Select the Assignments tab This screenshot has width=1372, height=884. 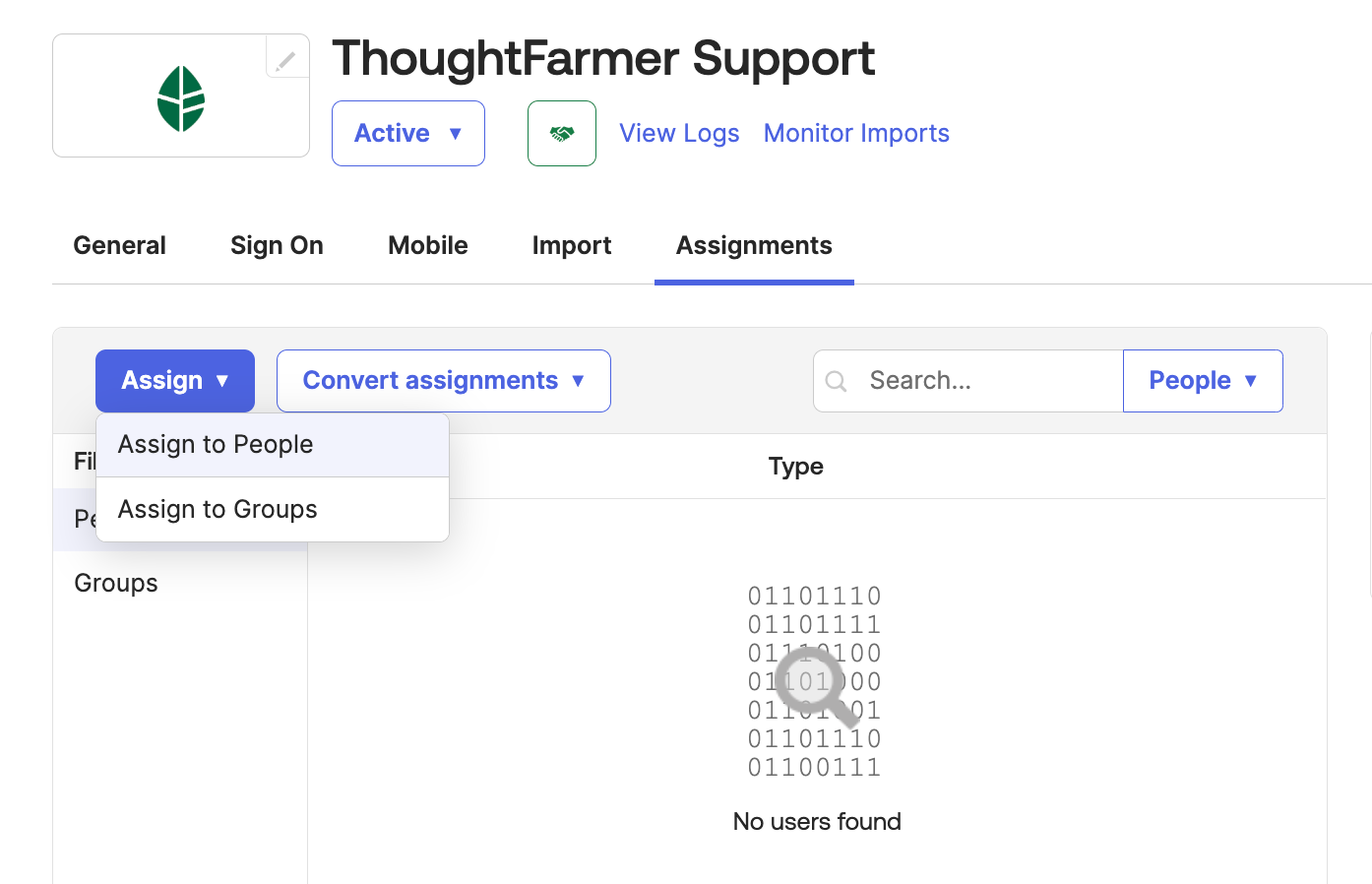click(754, 245)
